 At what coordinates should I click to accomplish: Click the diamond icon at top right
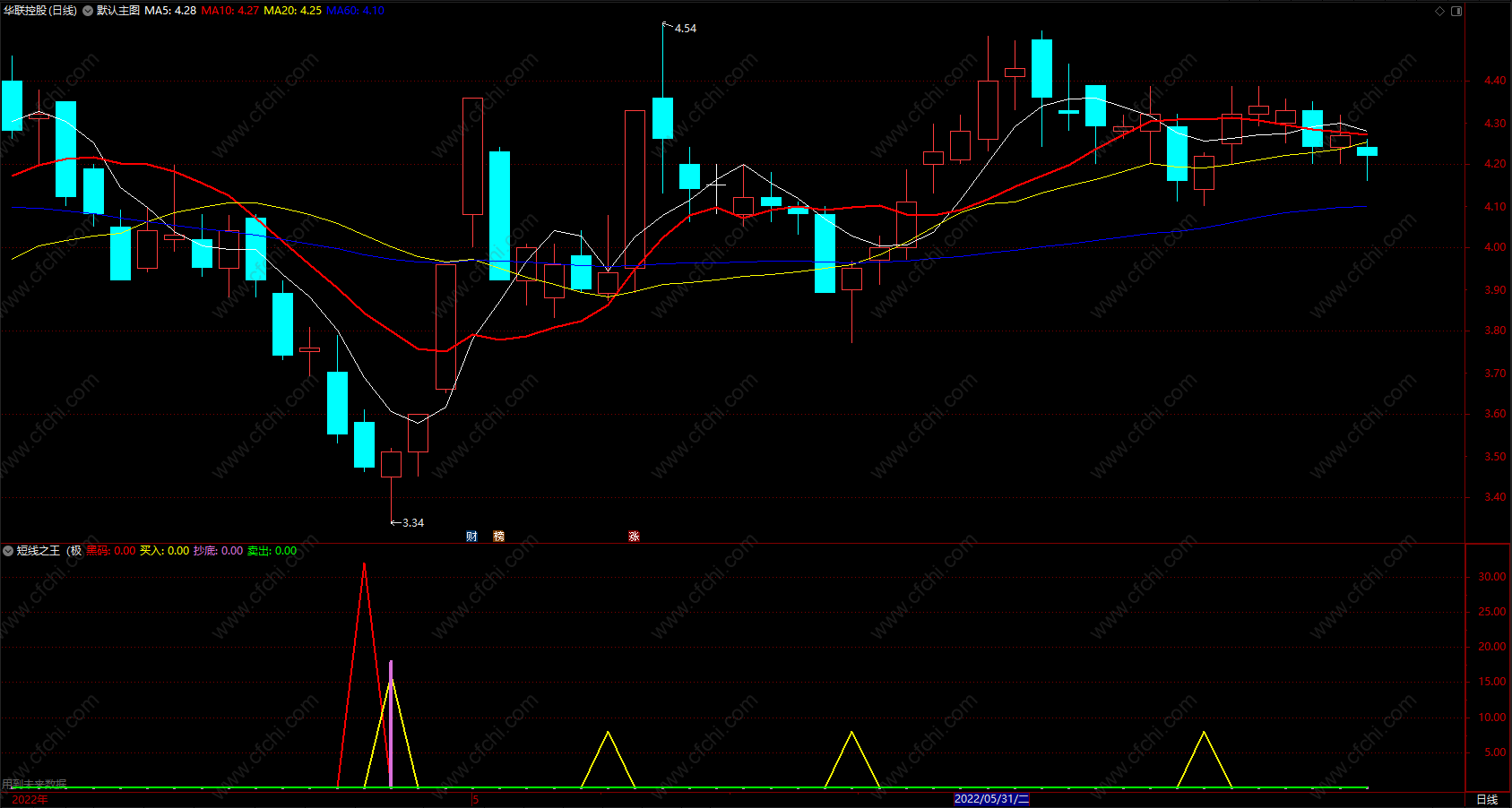tap(1440, 11)
